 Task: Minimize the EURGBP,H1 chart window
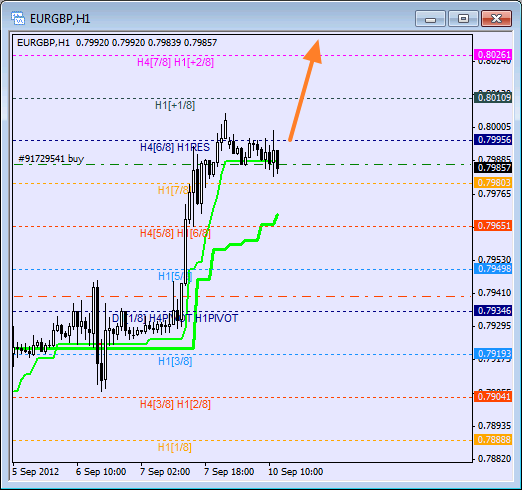(x=430, y=19)
